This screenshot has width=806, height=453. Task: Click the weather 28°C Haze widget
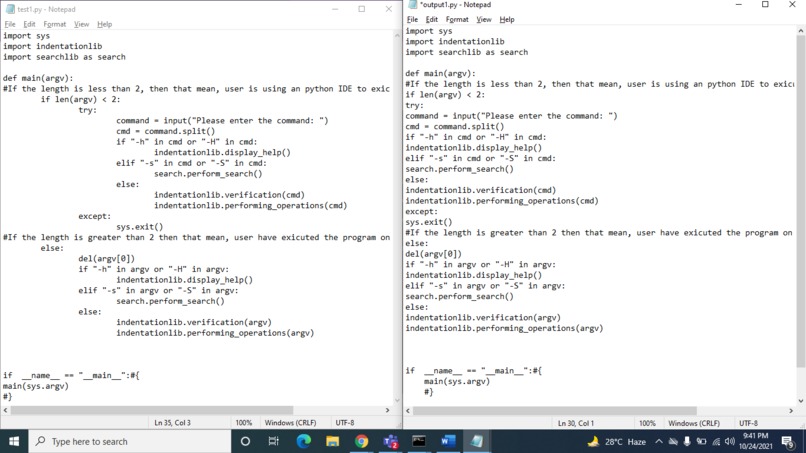coord(617,441)
